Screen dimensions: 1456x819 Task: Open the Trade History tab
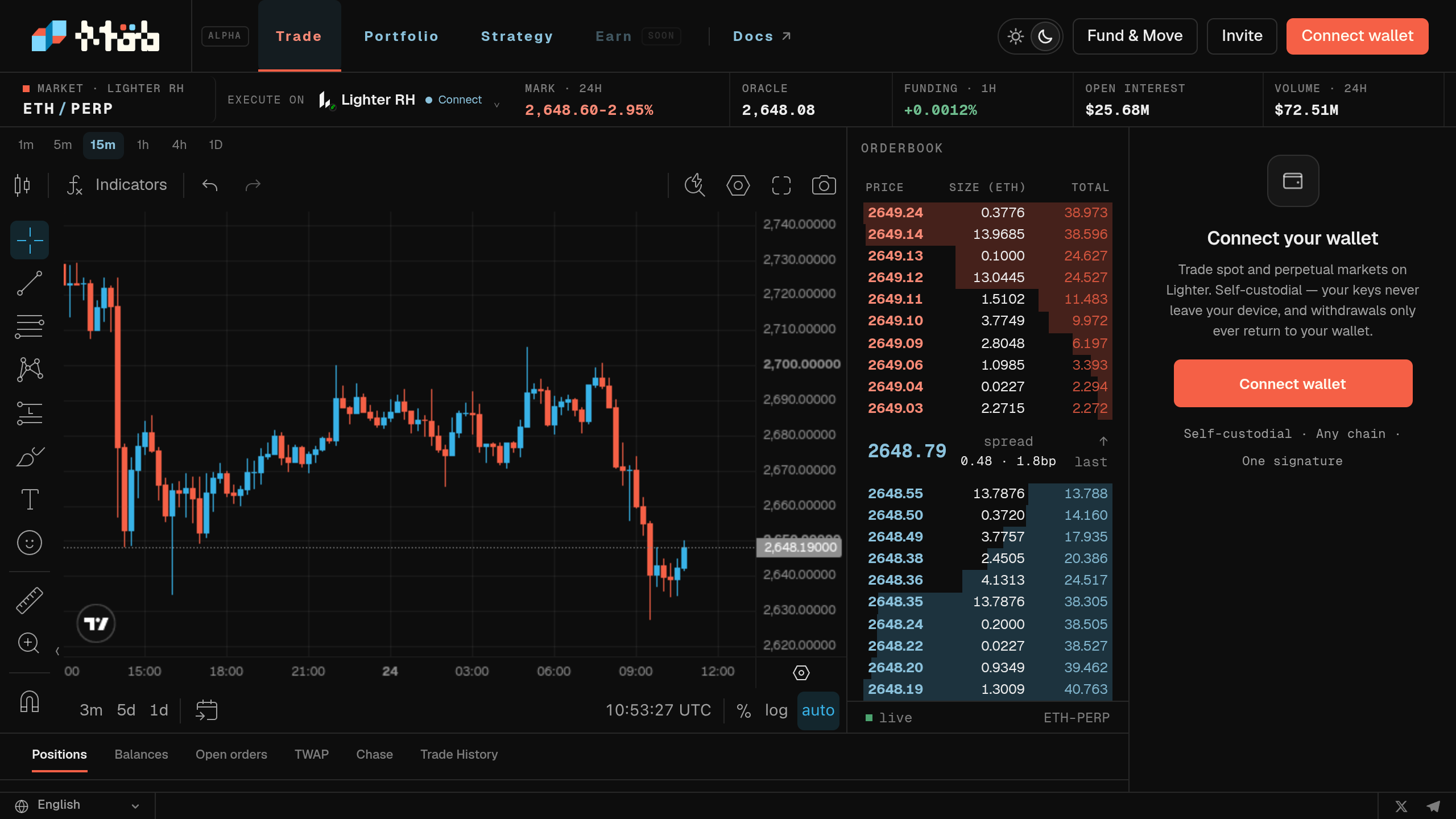[x=458, y=754]
